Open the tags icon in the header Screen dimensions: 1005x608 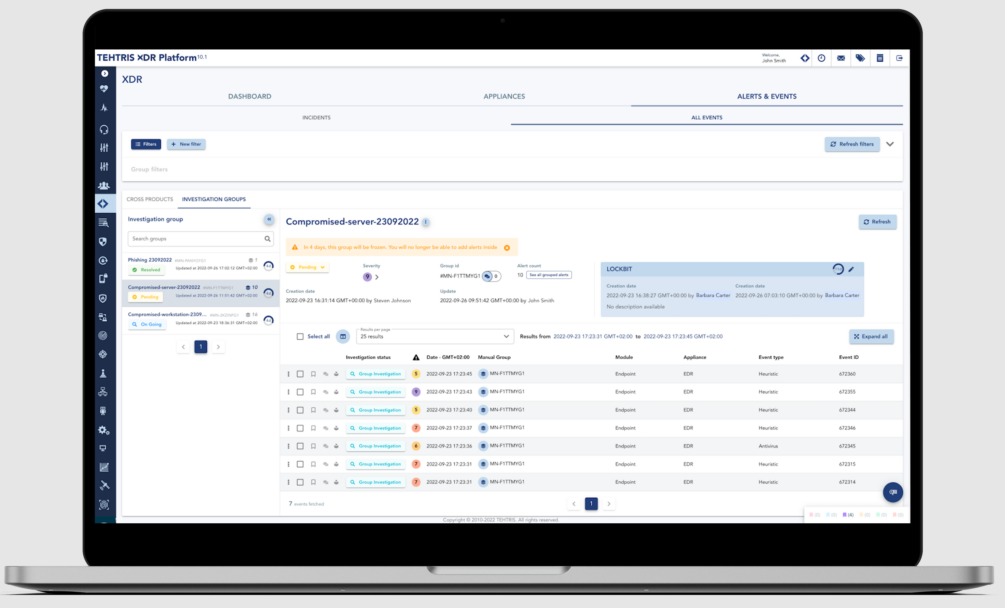click(860, 58)
